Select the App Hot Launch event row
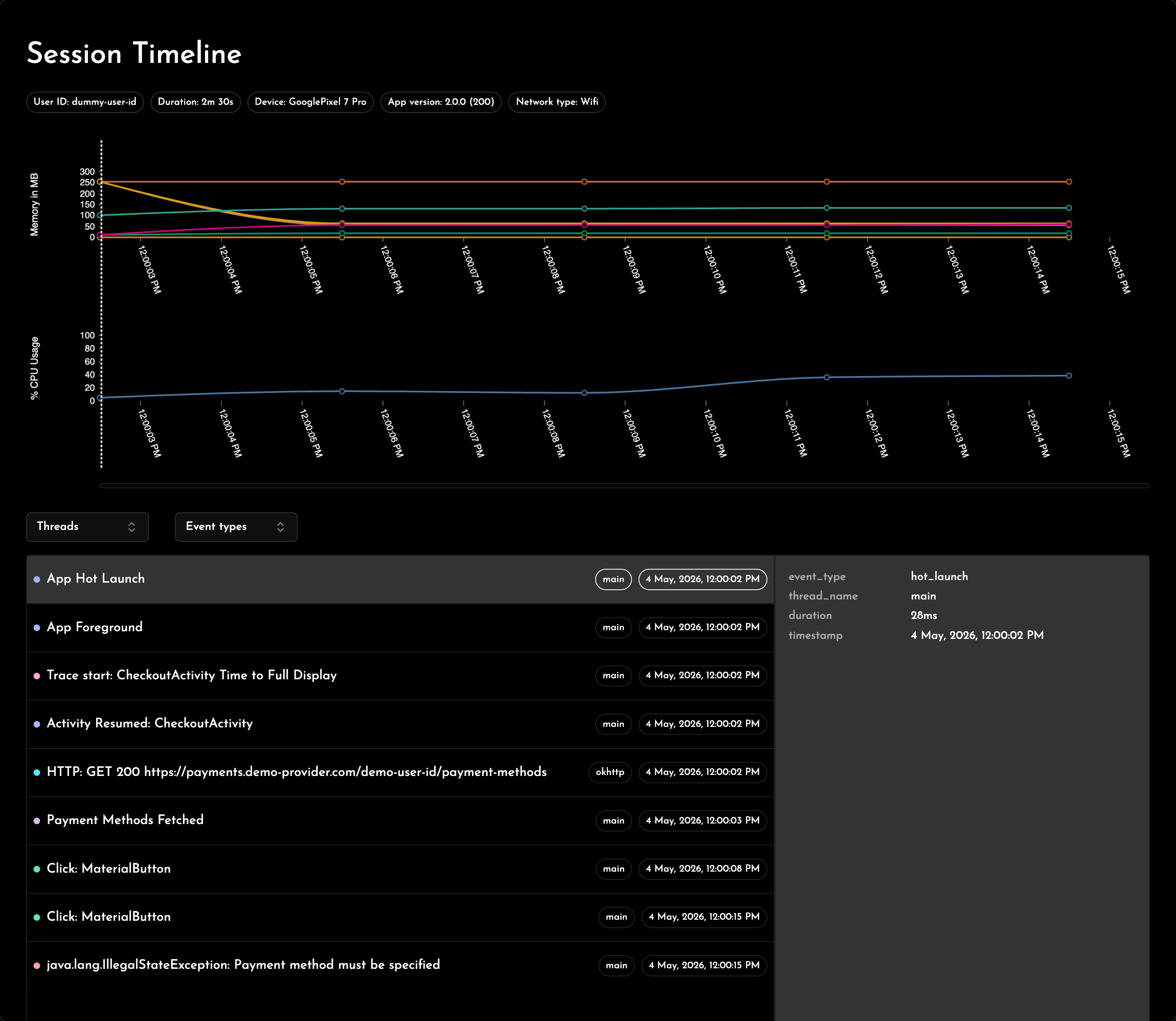Image resolution: width=1176 pixels, height=1021 pixels. click(400, 579)
